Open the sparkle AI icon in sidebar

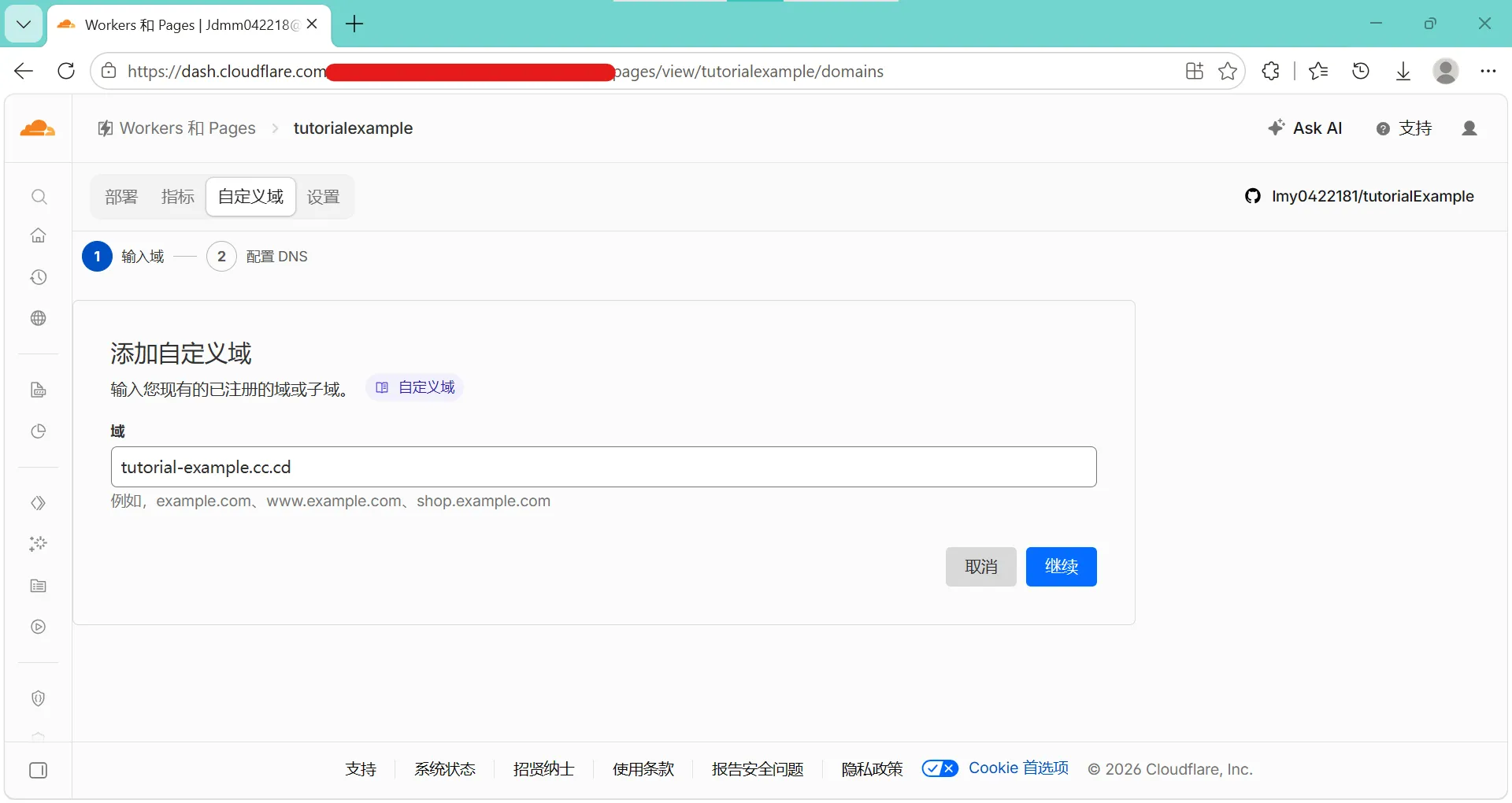[x=39, y=544]
